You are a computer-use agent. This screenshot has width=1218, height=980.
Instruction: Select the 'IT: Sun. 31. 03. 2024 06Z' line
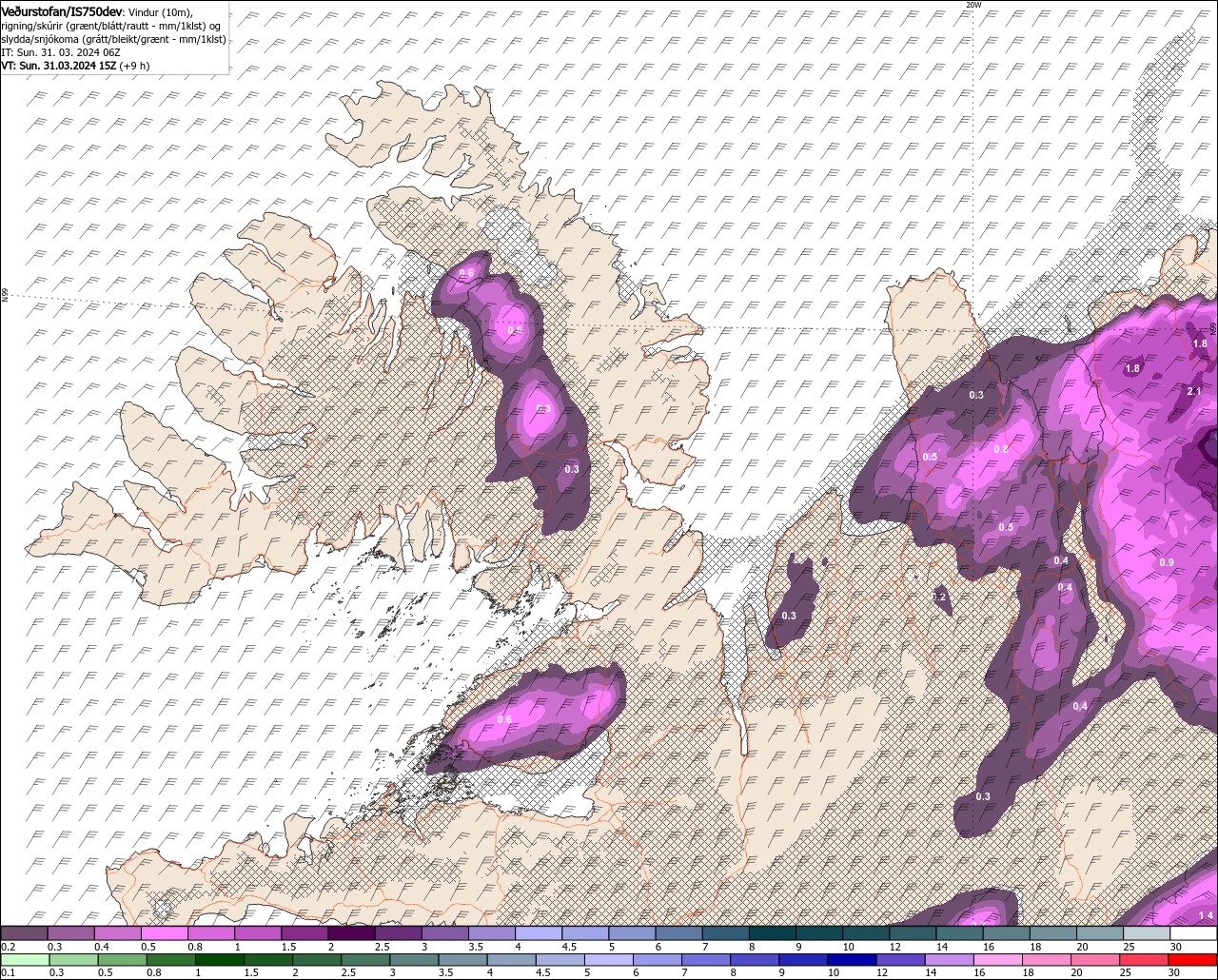tap(60, 52)
